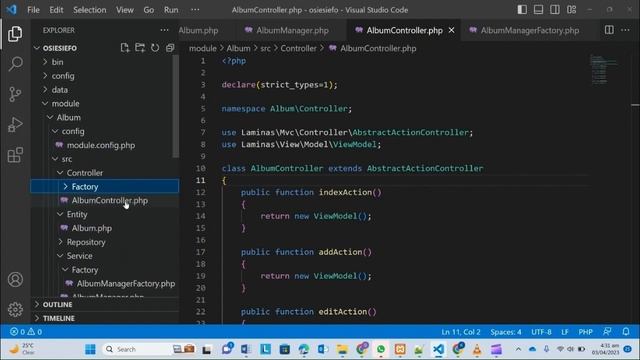Screen dimensions: 640x360
Task: Click the feedback icon in status bar
Action: [607, 332]
